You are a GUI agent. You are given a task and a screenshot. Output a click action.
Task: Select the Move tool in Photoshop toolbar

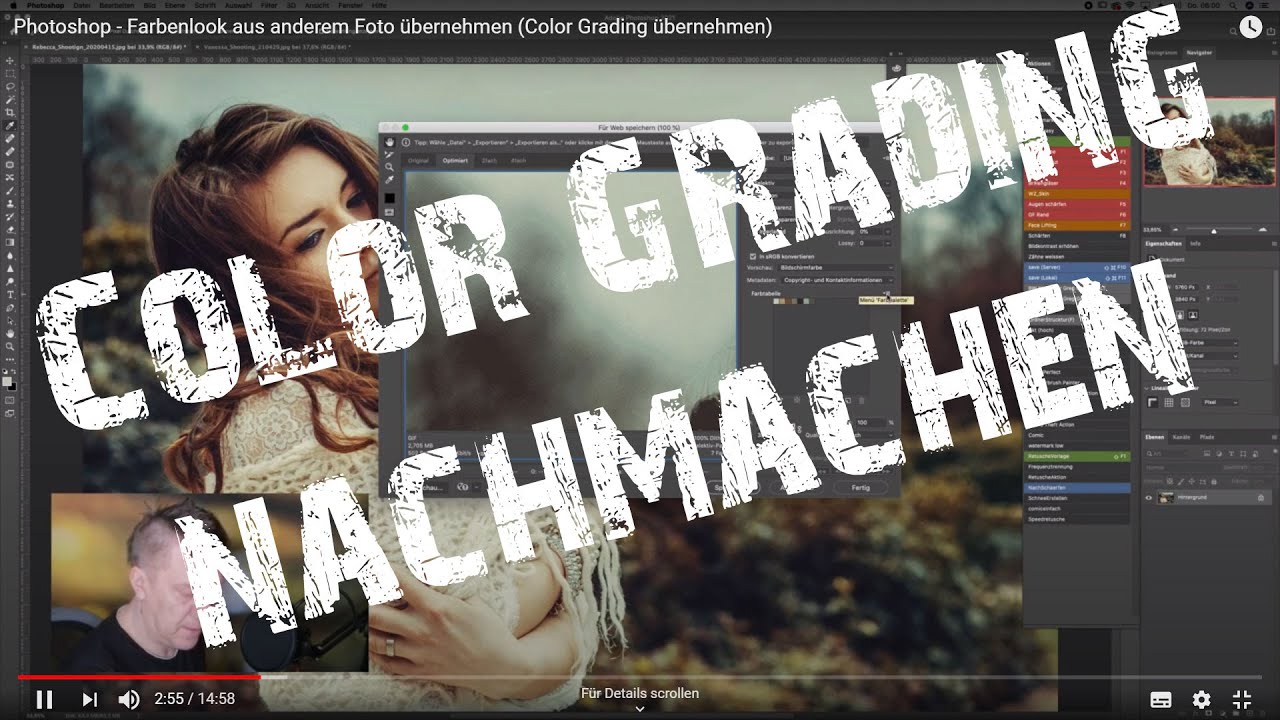pos(11,61)
